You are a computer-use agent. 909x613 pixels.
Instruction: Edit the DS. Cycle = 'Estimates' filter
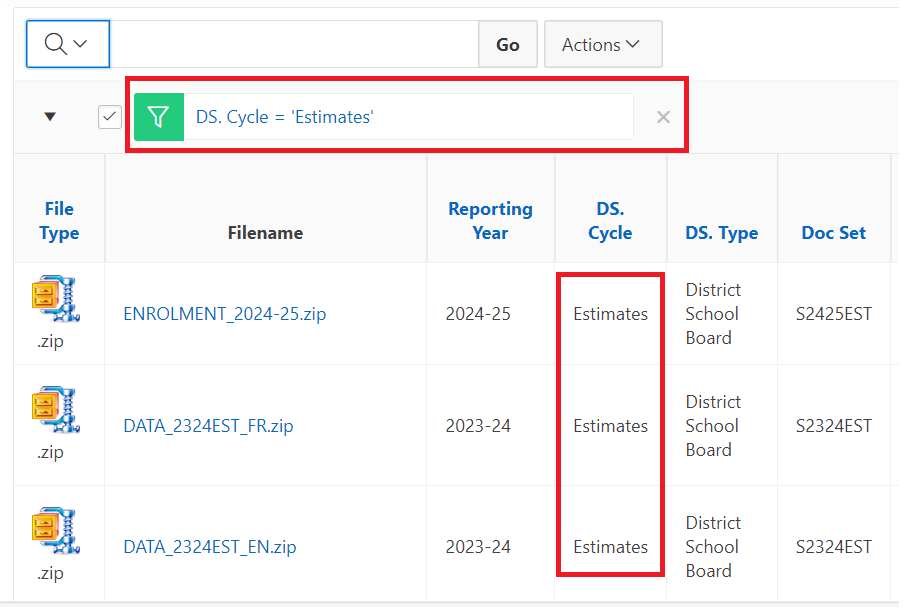click(285, 117)
